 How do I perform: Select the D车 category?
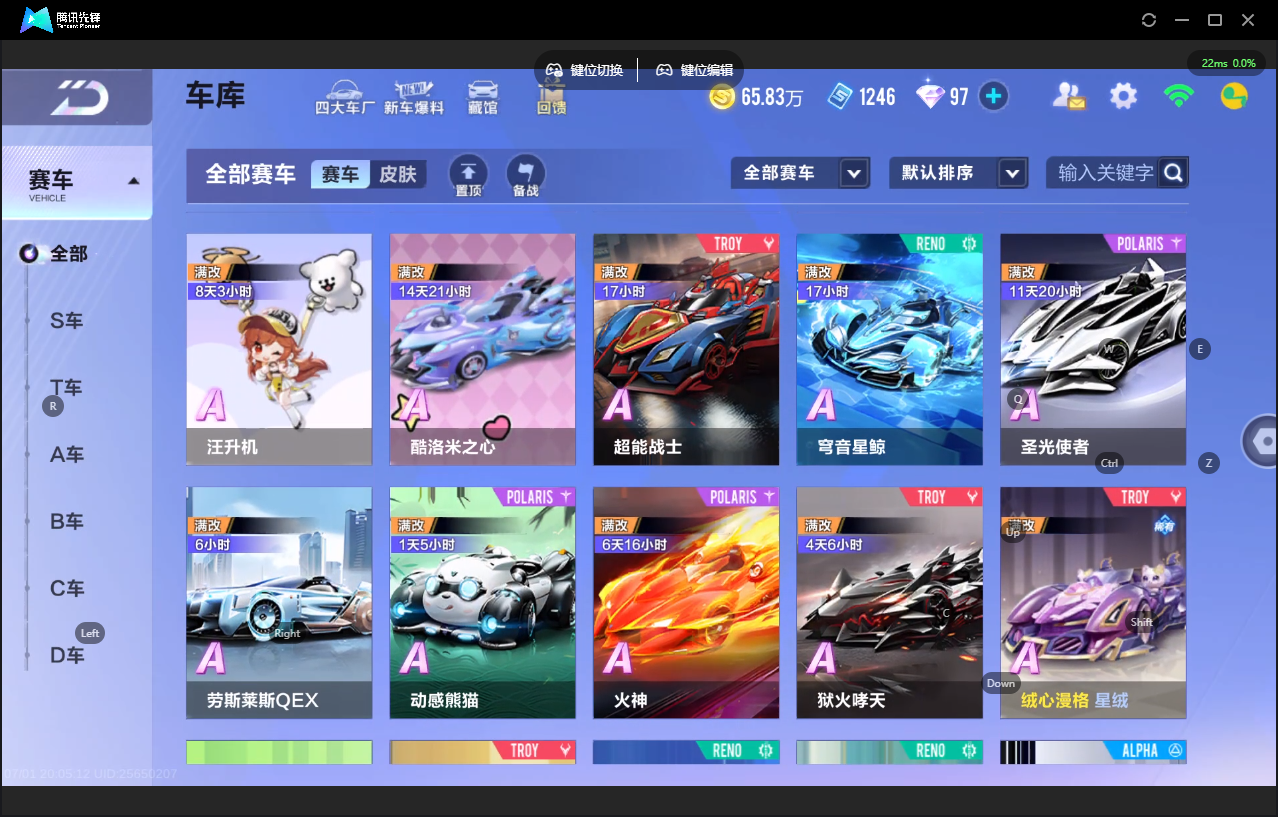tap(67, 655)
